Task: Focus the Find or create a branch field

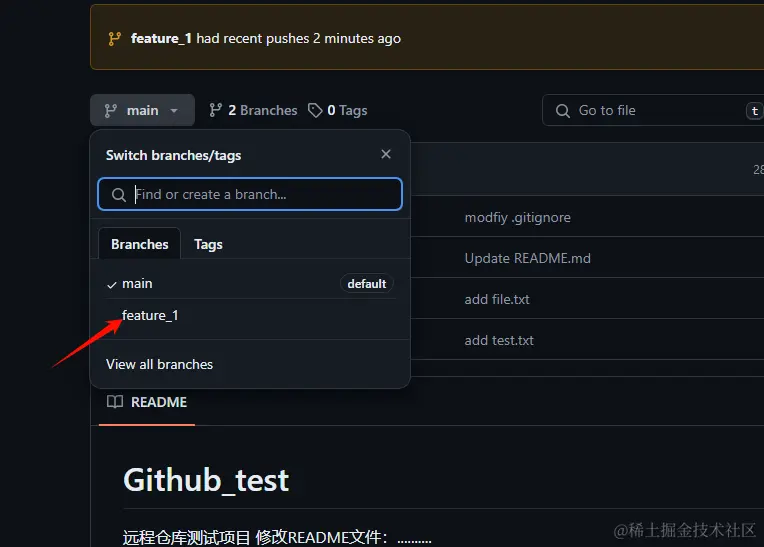Action: click(x=250, y=194)
